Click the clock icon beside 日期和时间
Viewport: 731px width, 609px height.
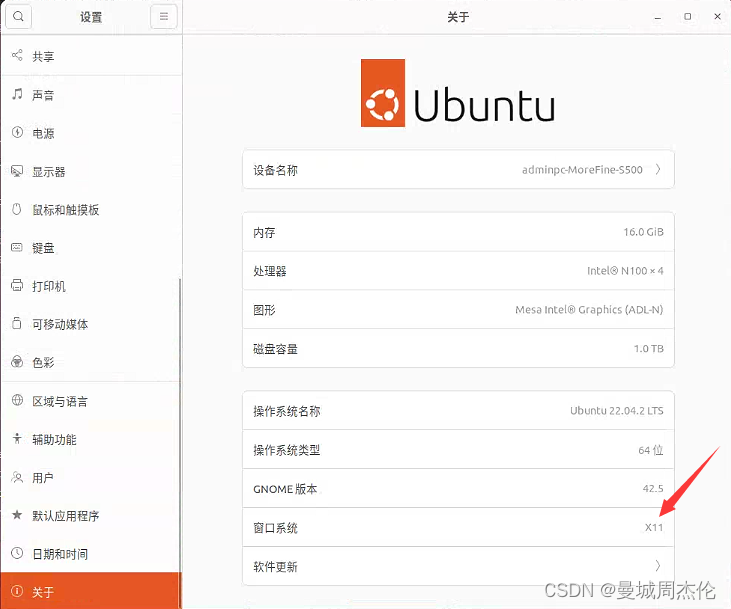[17, 553]
